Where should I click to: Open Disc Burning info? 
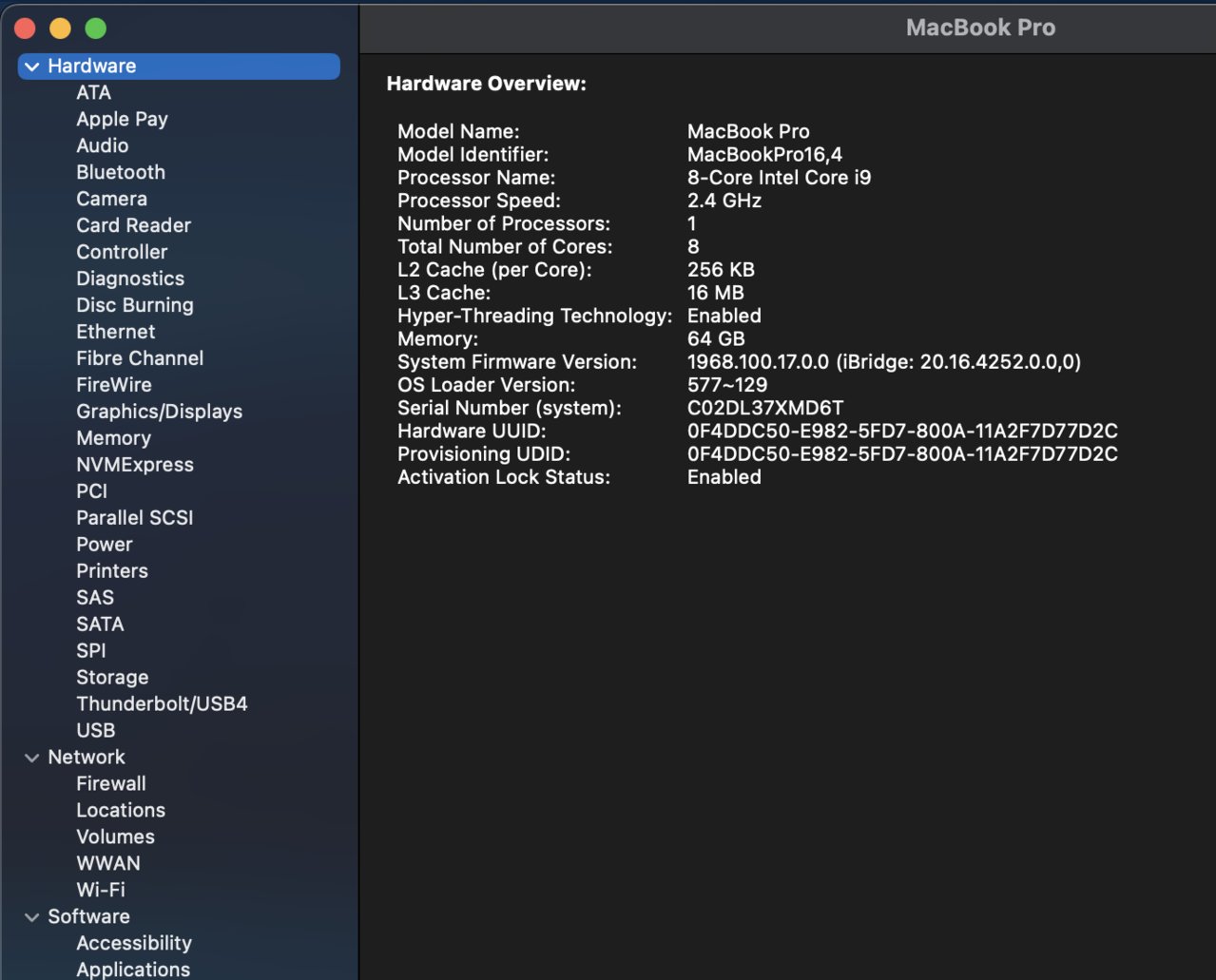(x=135, y=306)
